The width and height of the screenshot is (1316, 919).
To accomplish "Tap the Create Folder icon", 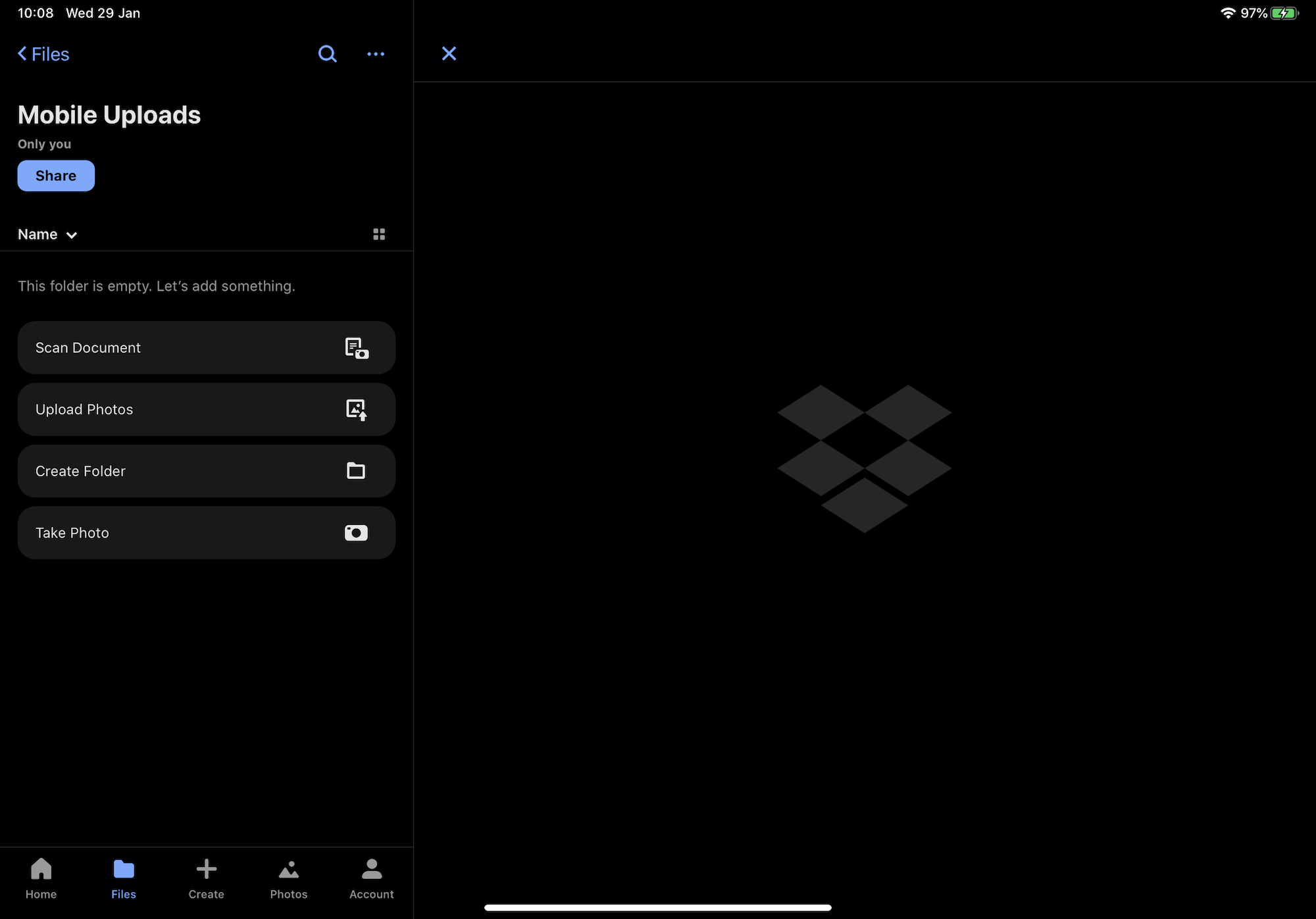I will tap(356, 471).
